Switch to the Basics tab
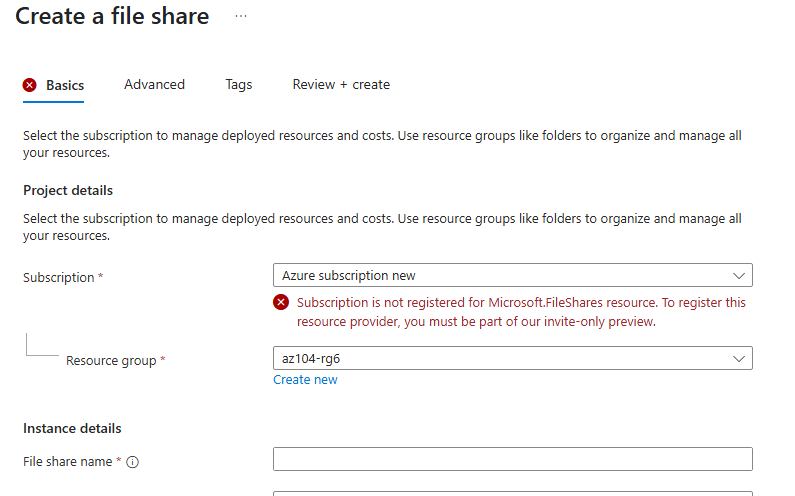 click(65, 85)
